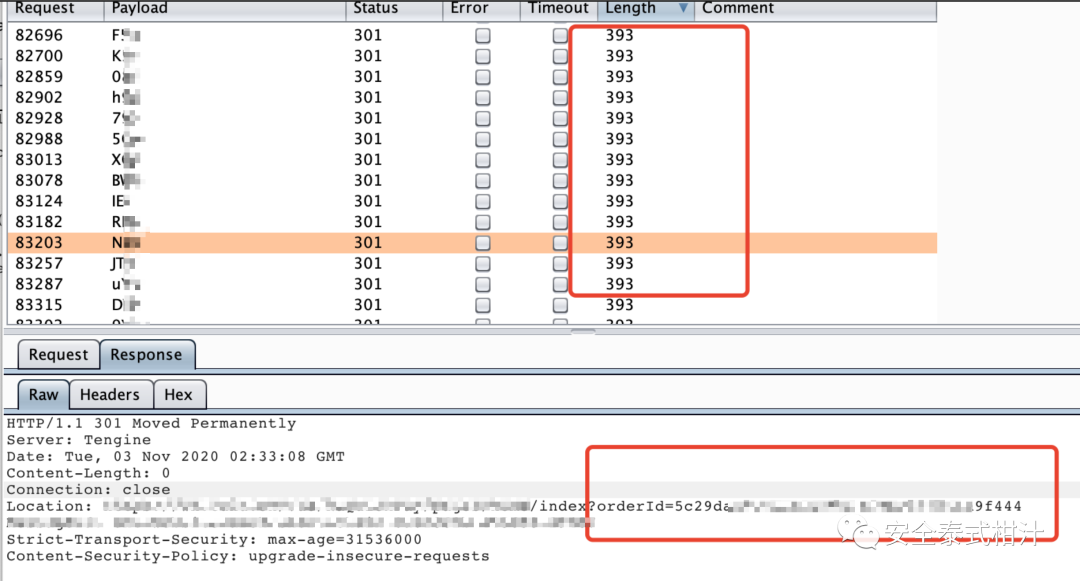The image size is (1080, 581).
Task: Select the Raw view tab
Action: (x=43, y=395)
